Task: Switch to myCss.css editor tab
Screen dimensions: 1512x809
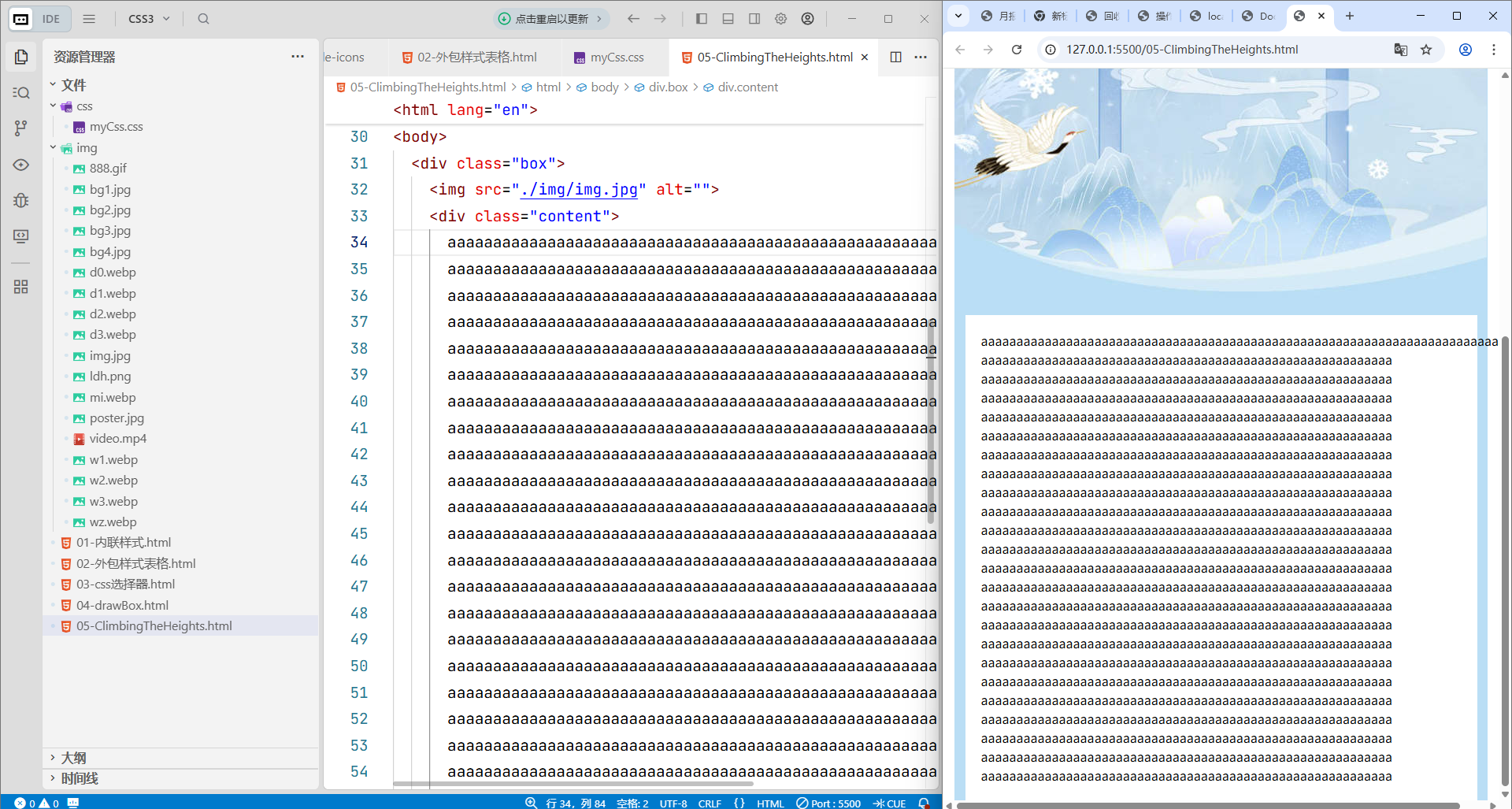Action: tap(609, 57)
